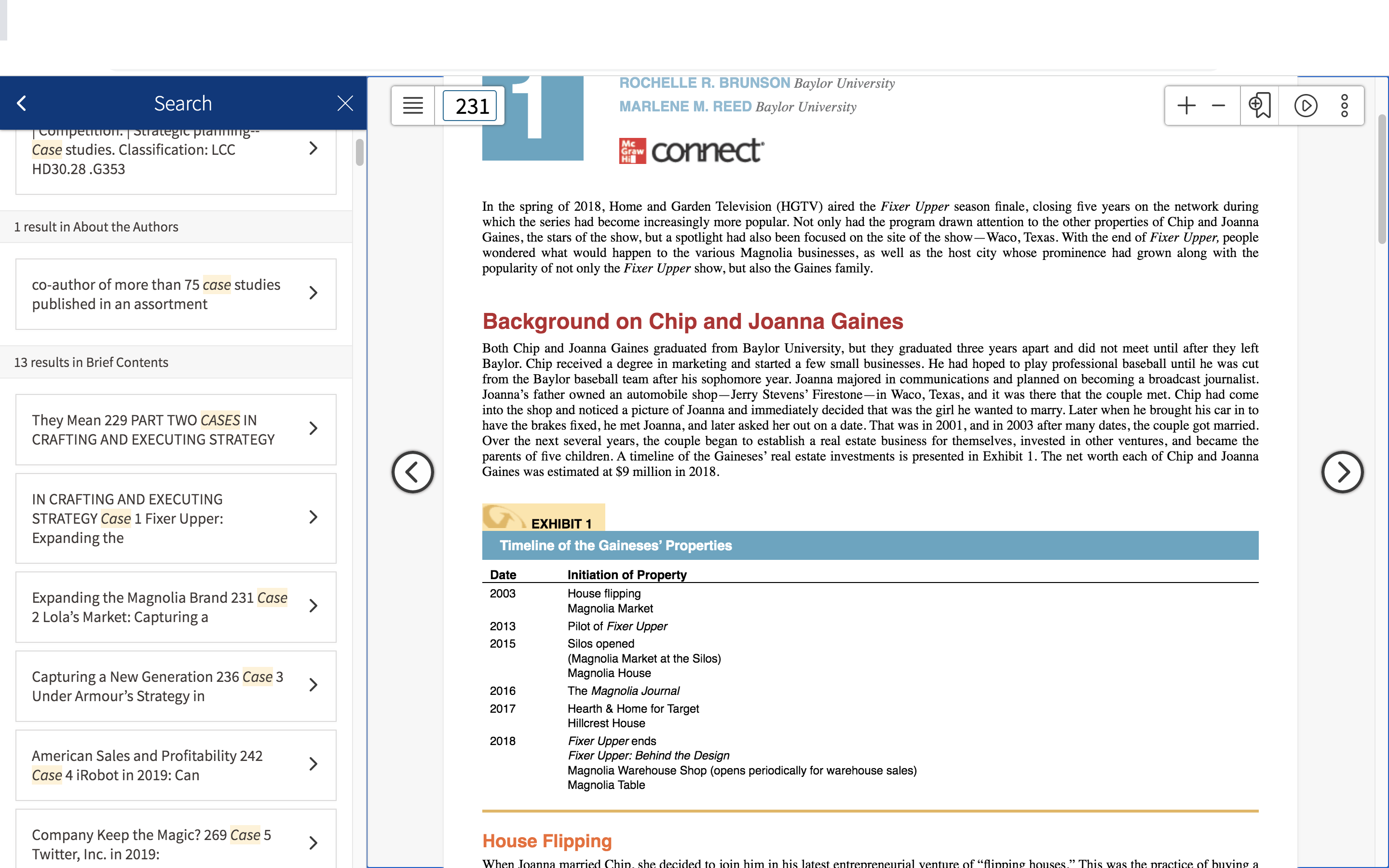Go to the previous page
This screenshot has height=868, width=1389.
tap(413, 472)
